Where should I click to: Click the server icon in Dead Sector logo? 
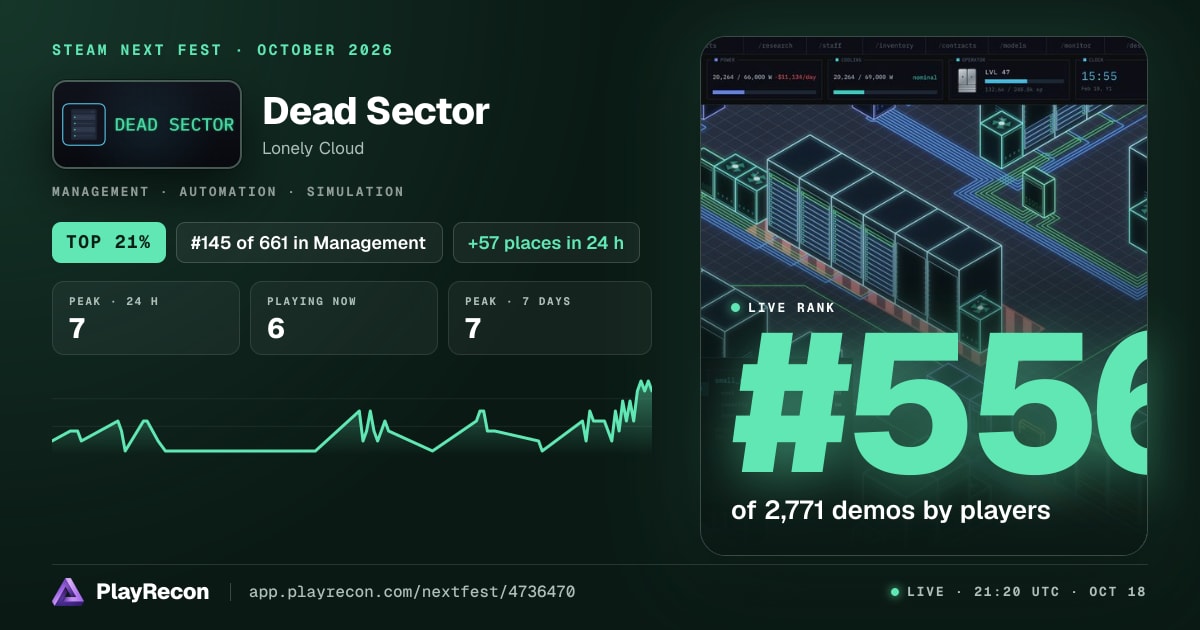pyautogui.click(x=84, y=124)
